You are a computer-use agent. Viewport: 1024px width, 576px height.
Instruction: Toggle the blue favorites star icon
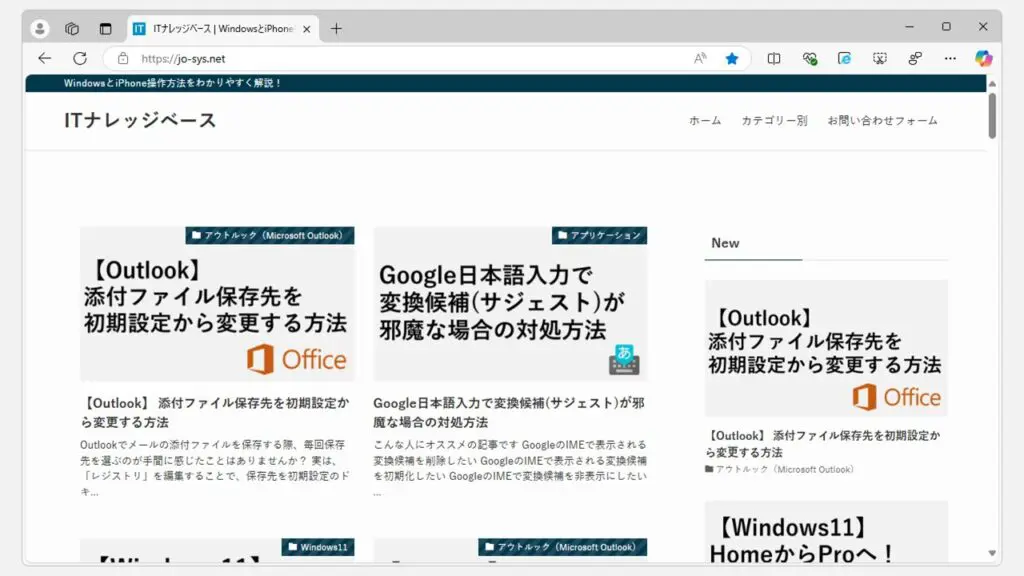click(x=732, y=59)
